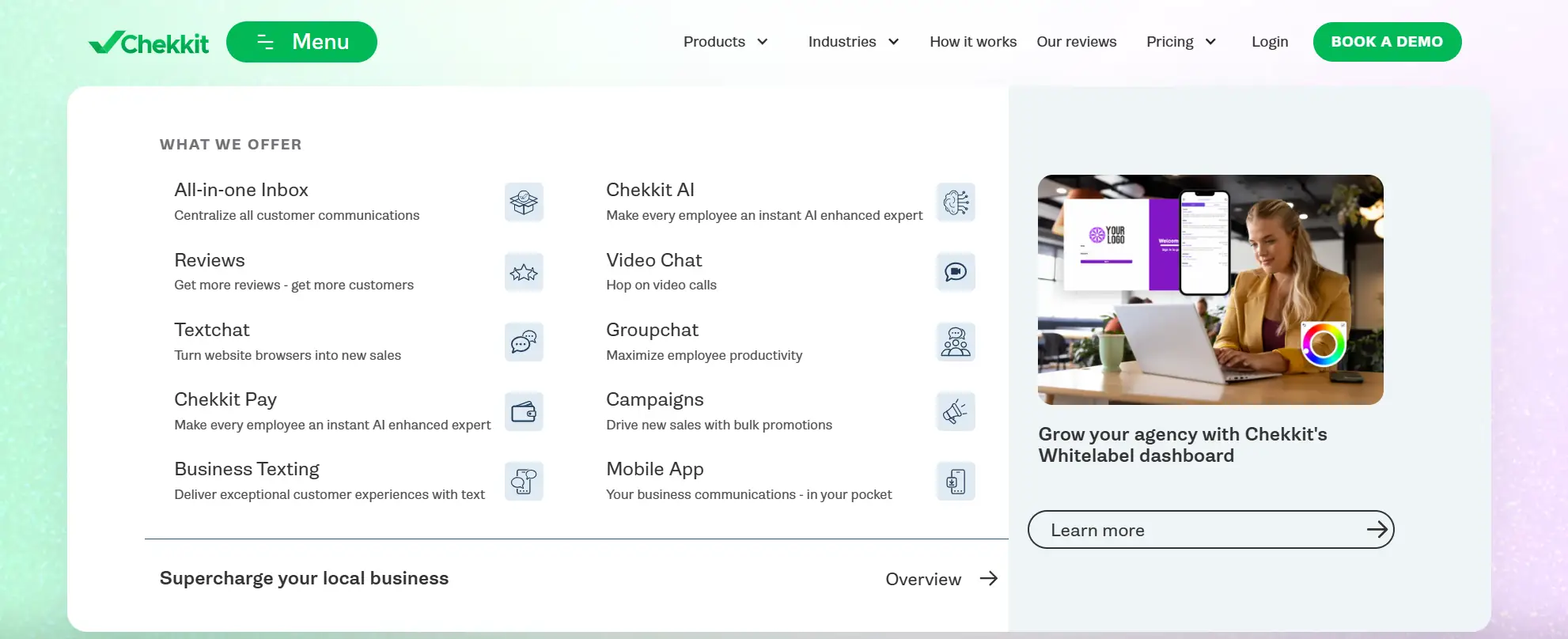1568x639 pixels.
Task: Expand the Industries dropdown chevron
Action: tap(894, 42)
